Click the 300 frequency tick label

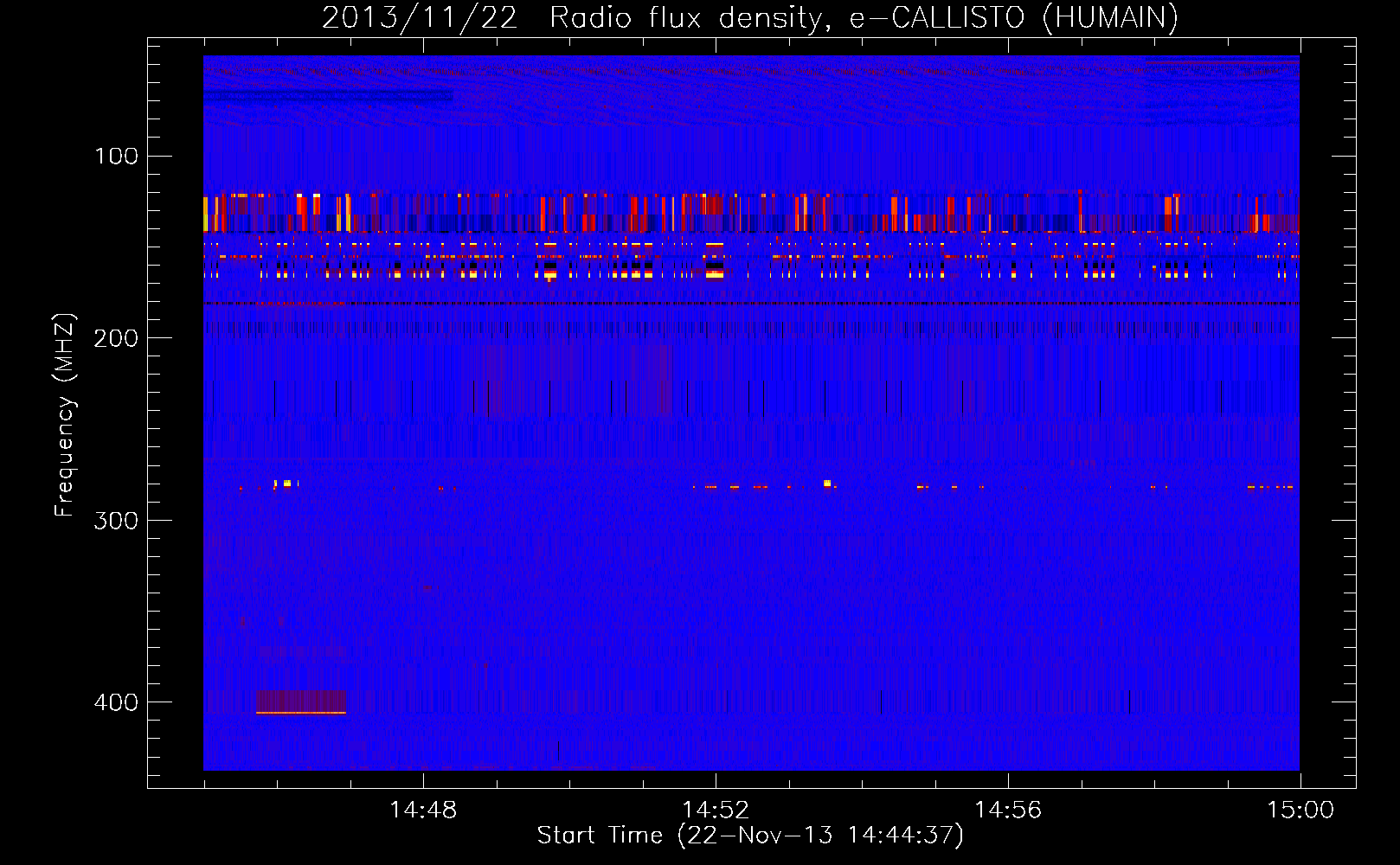[116, 520]
